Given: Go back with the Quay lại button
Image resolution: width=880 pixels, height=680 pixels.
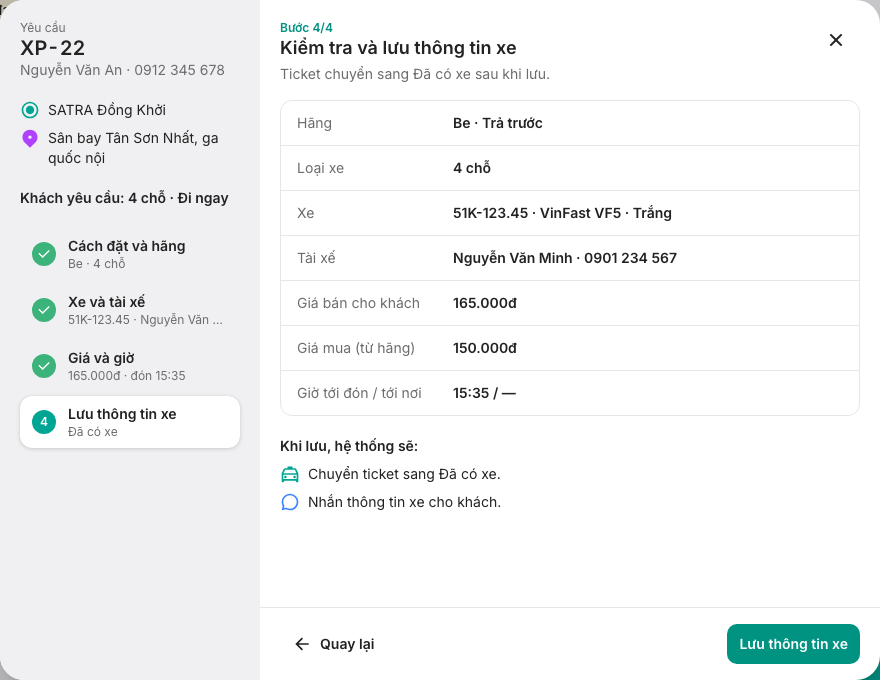Looking at the screenshot, I should (334, 644).
